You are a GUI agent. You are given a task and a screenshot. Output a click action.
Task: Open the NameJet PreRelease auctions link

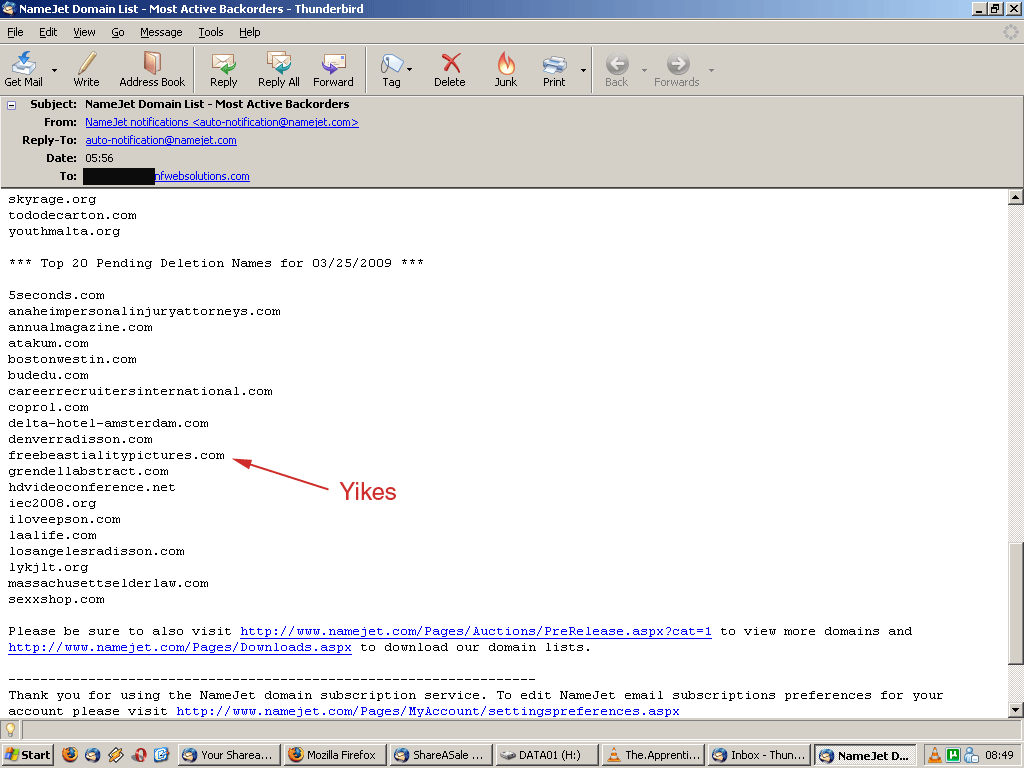(x=476, y=631)
